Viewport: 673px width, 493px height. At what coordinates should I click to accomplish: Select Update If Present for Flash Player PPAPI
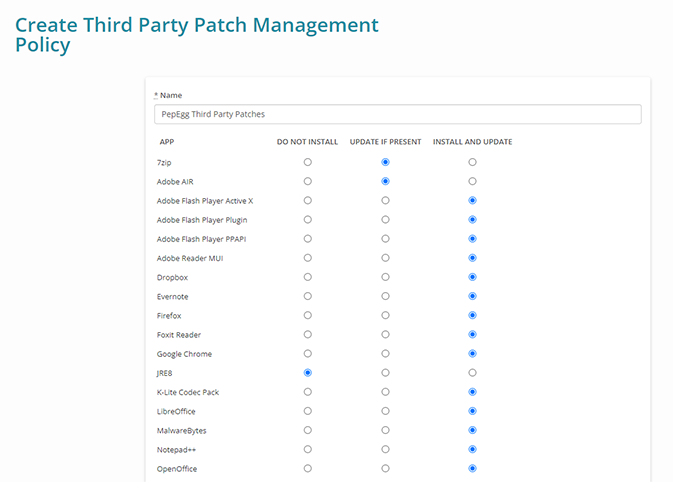click(x=385, y=239)
